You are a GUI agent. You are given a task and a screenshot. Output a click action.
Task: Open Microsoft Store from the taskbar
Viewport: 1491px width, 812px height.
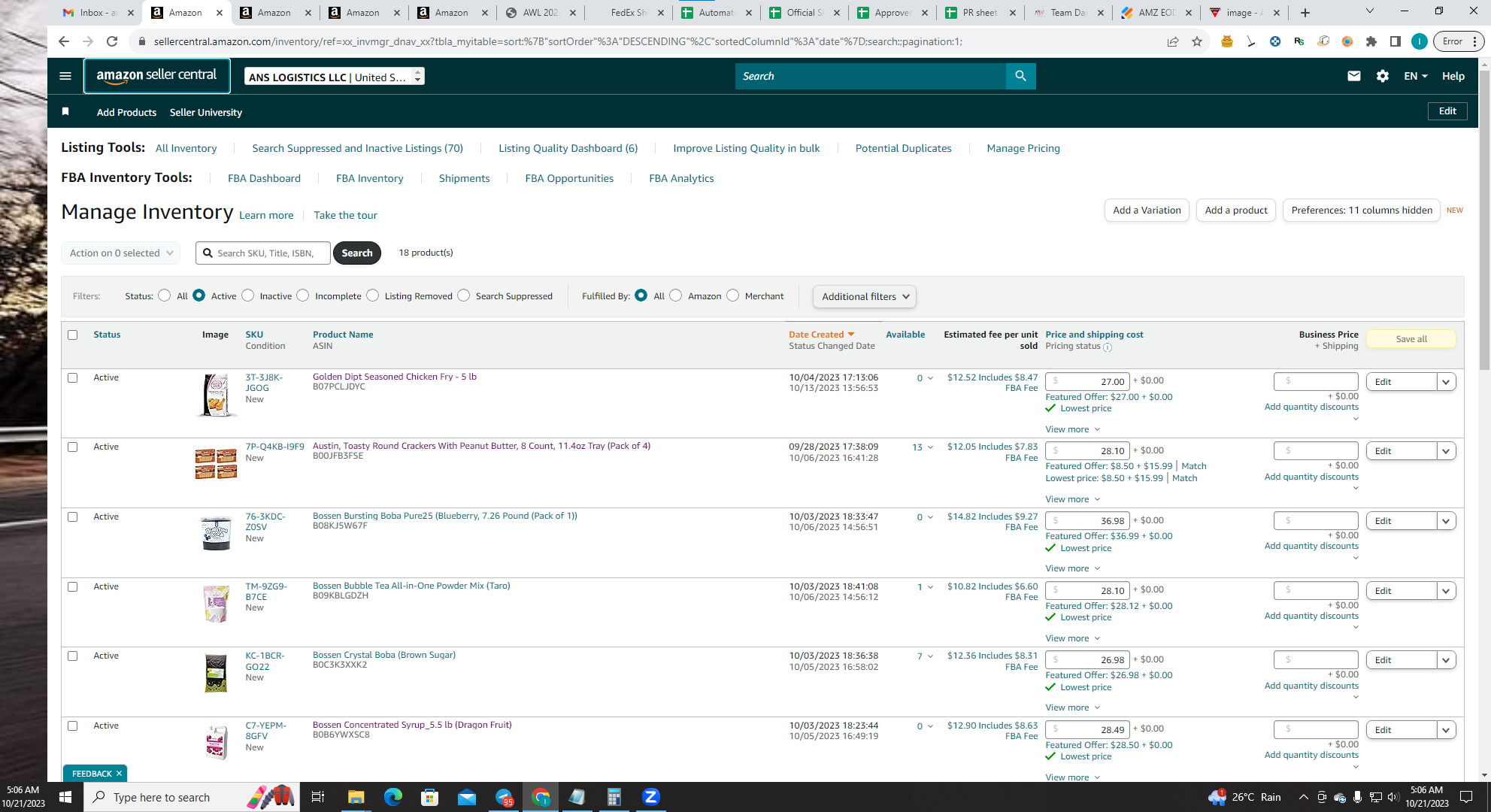point(429,797)
